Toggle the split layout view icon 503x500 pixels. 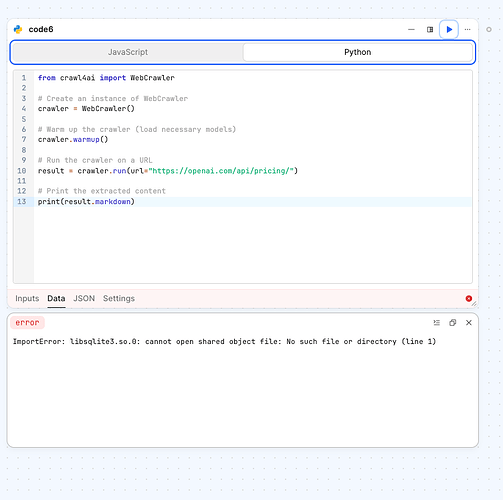tap(430, 30)
